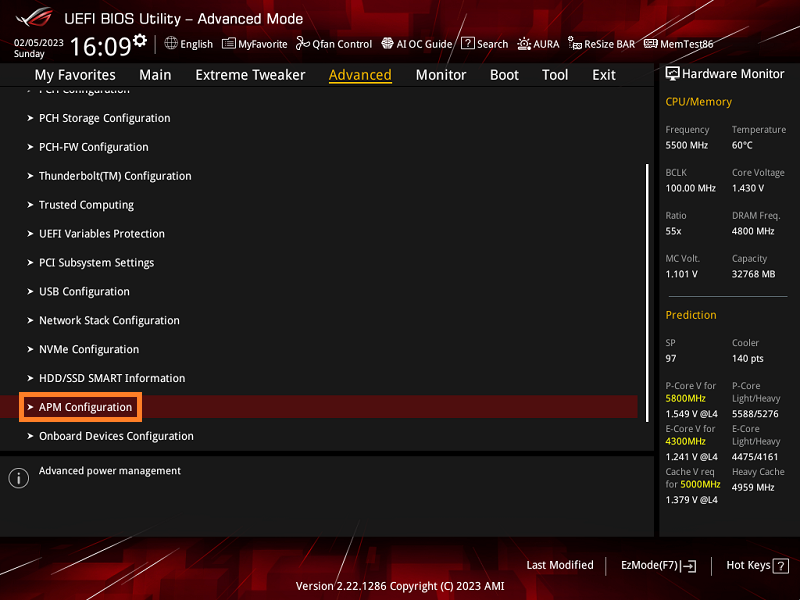Click the settings gear next to the clock
Image resolution: width=800 pixels, height=600 pixels.
(140, 40)
